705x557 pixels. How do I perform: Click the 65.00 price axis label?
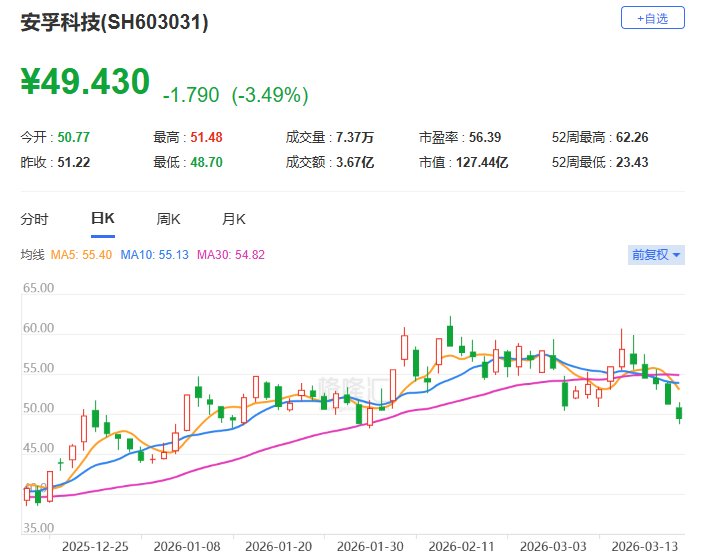38,288
